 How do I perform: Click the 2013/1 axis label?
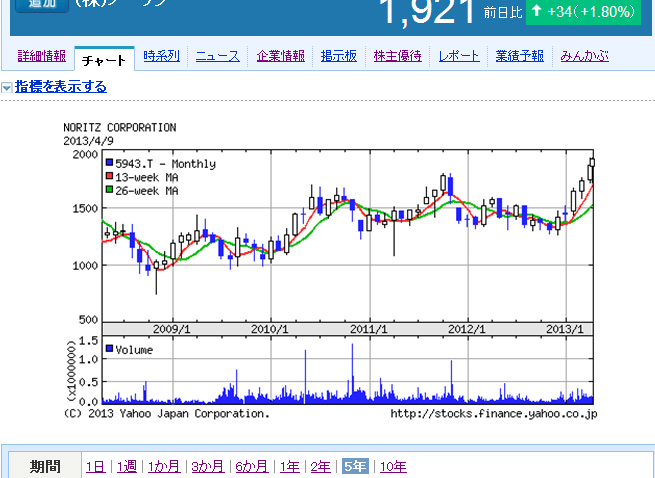click(x=565, y=329)
